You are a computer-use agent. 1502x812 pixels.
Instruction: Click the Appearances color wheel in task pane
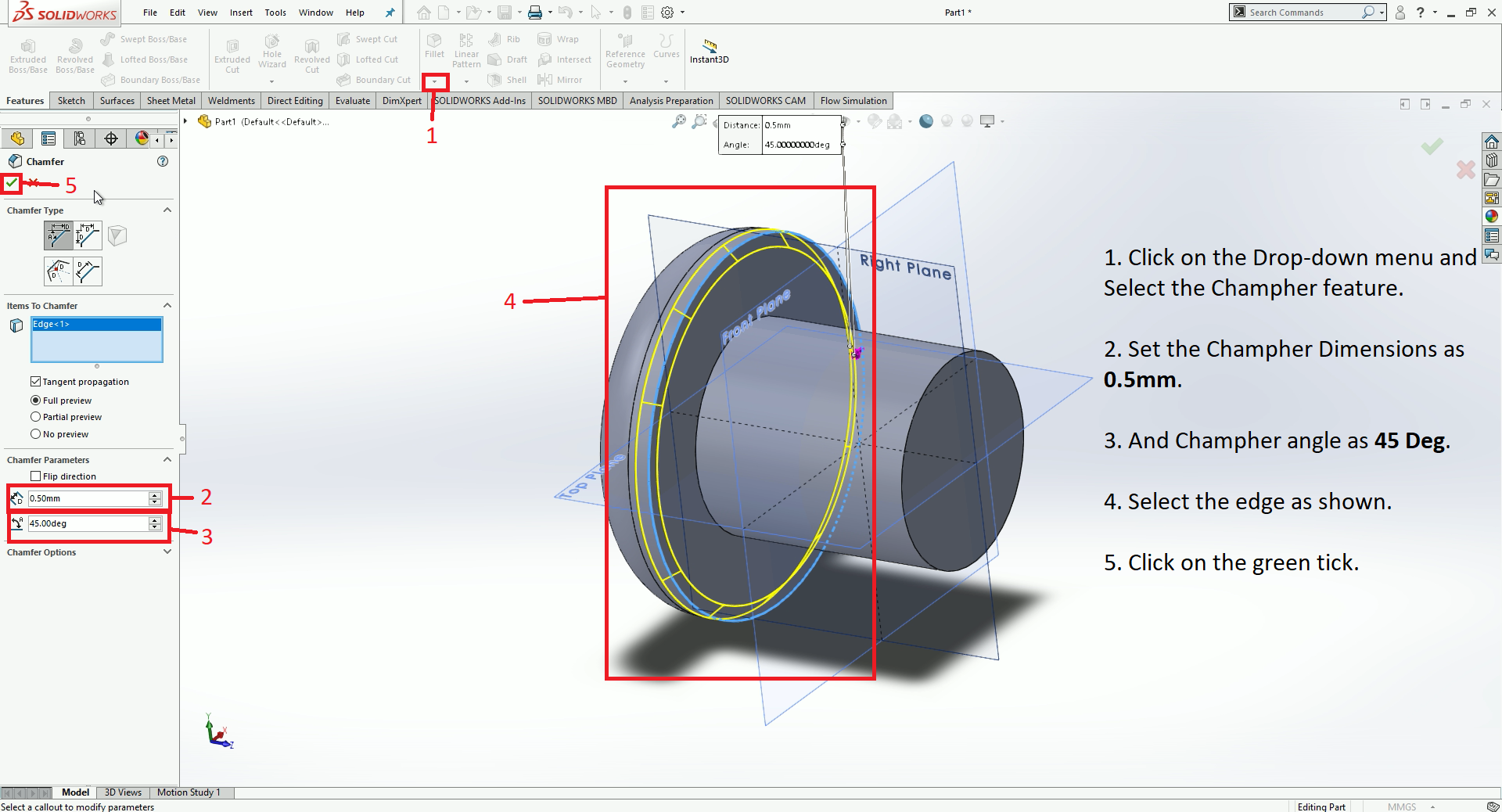(x=1492, y=217)
